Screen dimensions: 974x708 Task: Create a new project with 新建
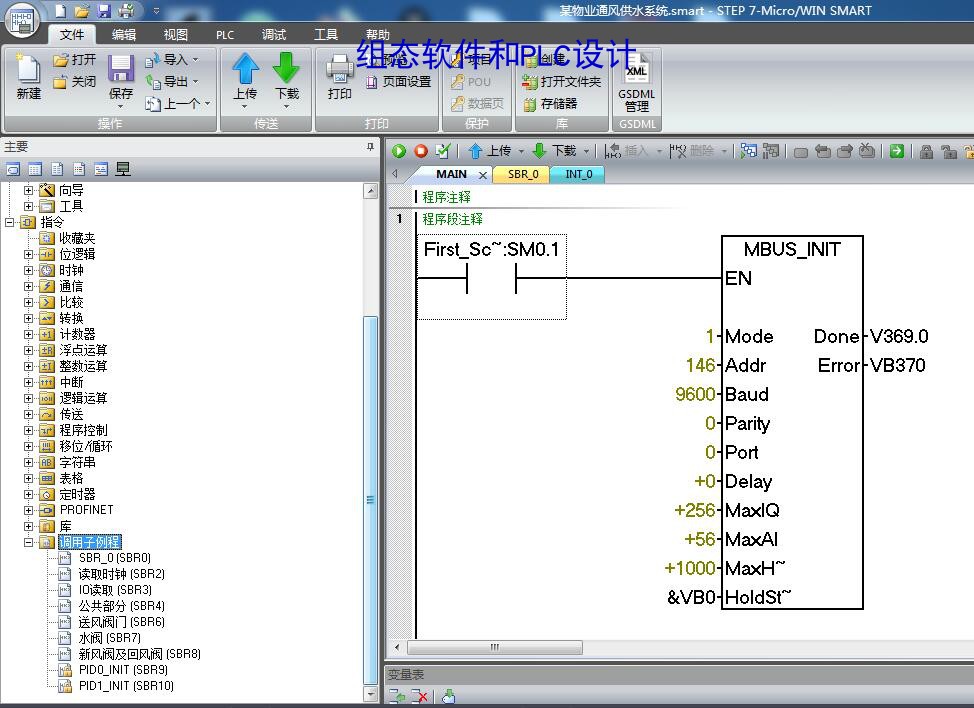click(x=29, y=76)
